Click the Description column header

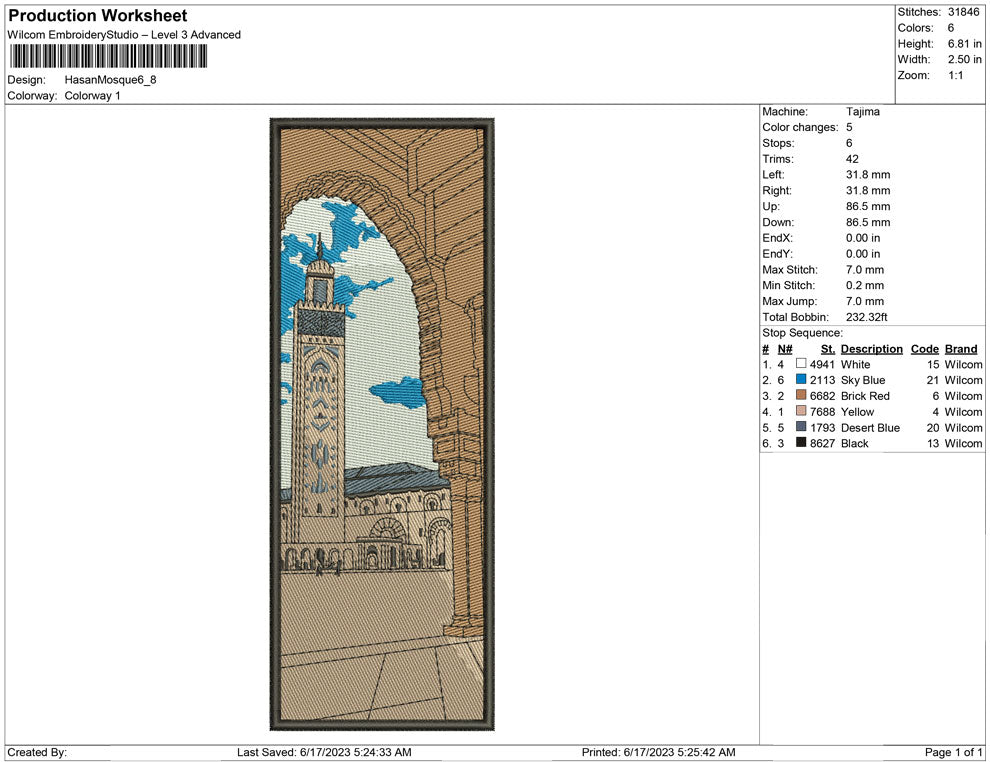[871, 349]
